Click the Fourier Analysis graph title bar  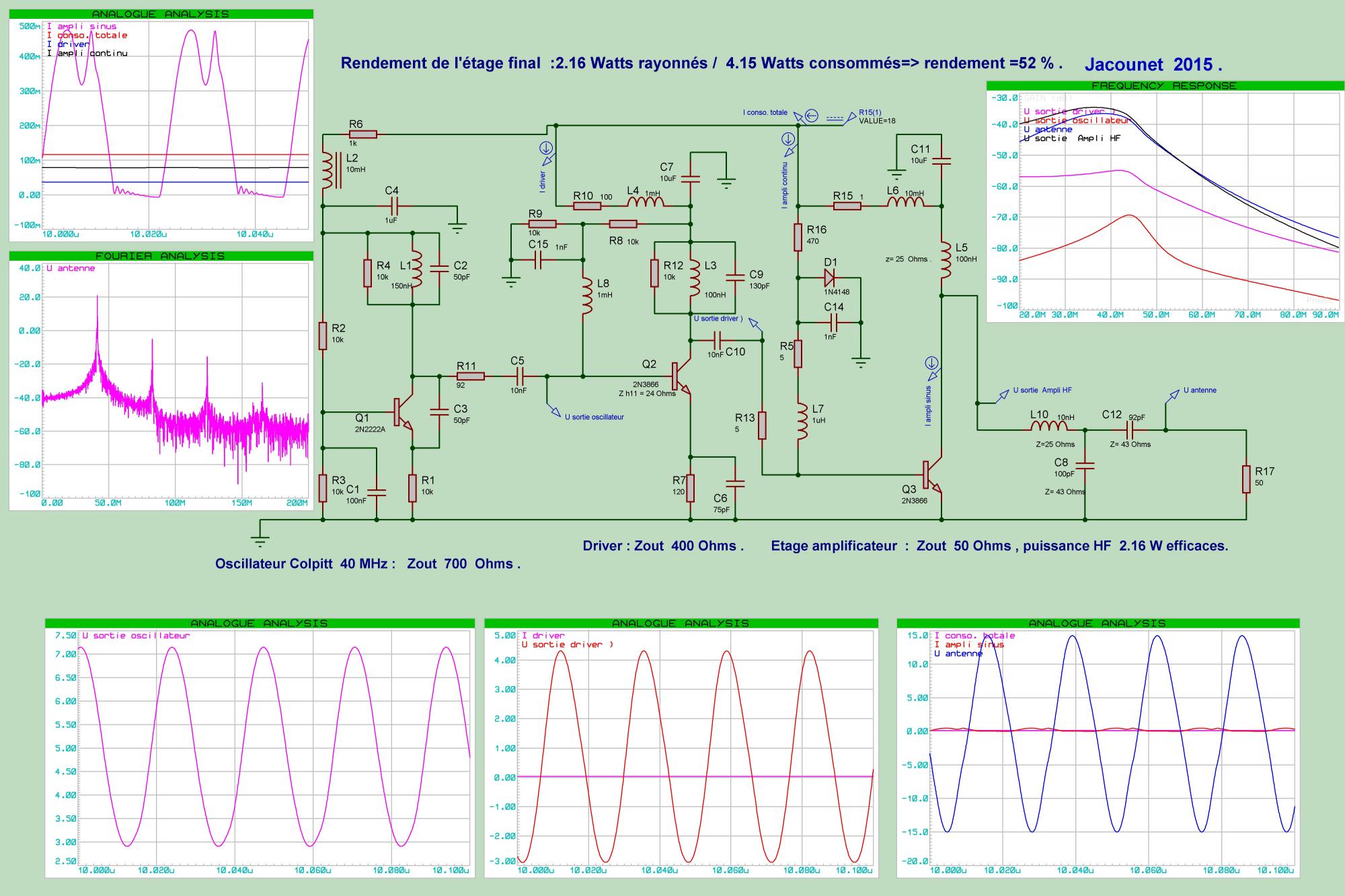[161, 256]
